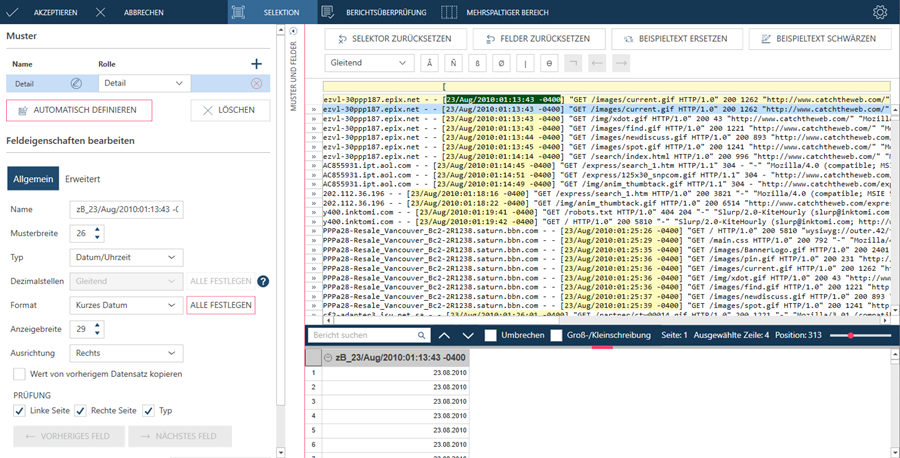Select the Erweitert tab
Image resolution: width=900 pixels, height=458 pixels.
point(83,178)
